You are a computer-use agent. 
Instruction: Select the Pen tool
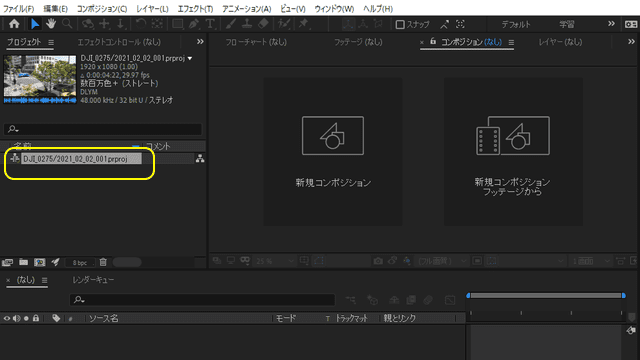coord(194,24)
